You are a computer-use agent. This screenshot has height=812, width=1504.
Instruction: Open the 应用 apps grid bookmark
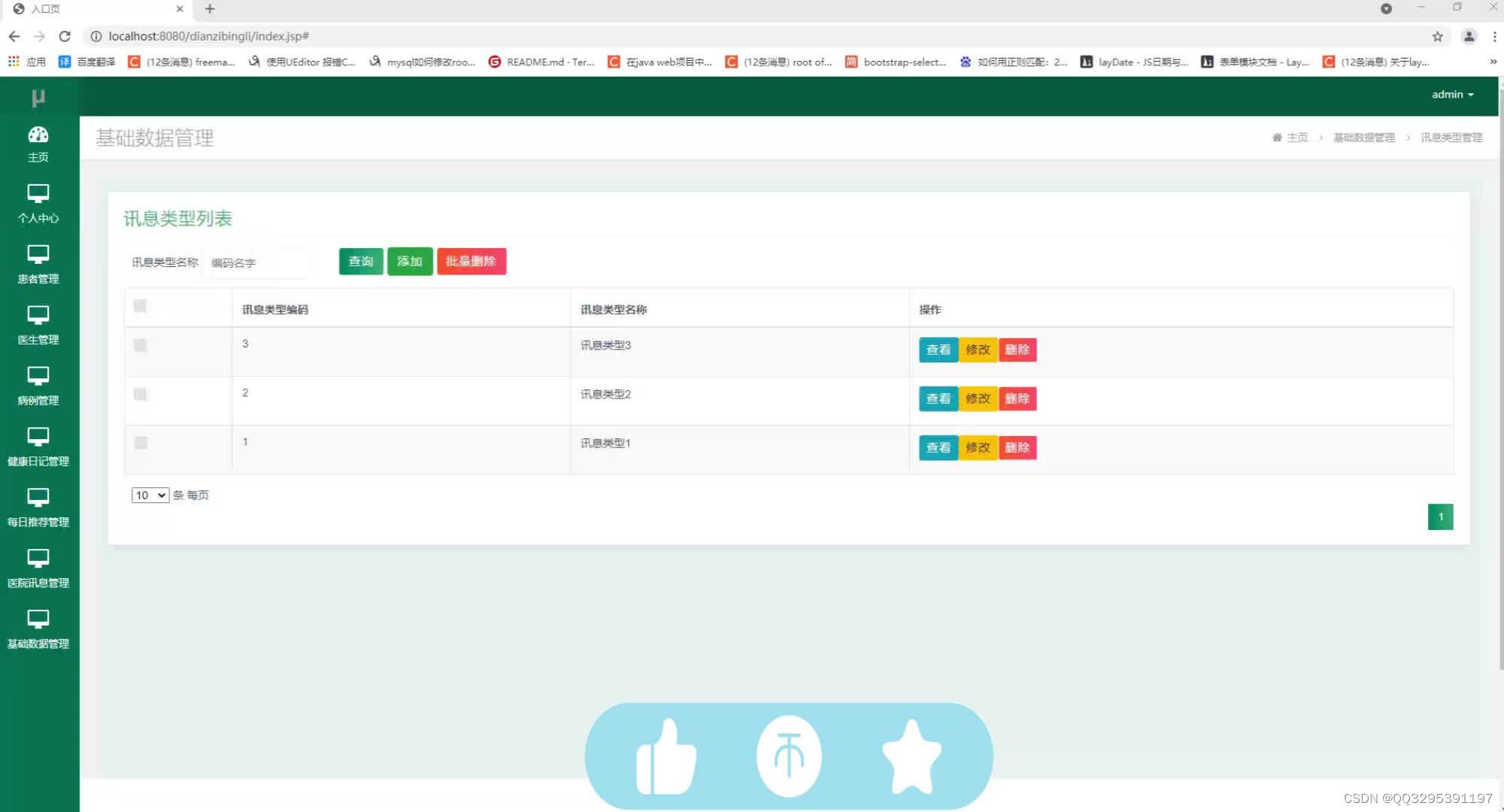(27, 62)
